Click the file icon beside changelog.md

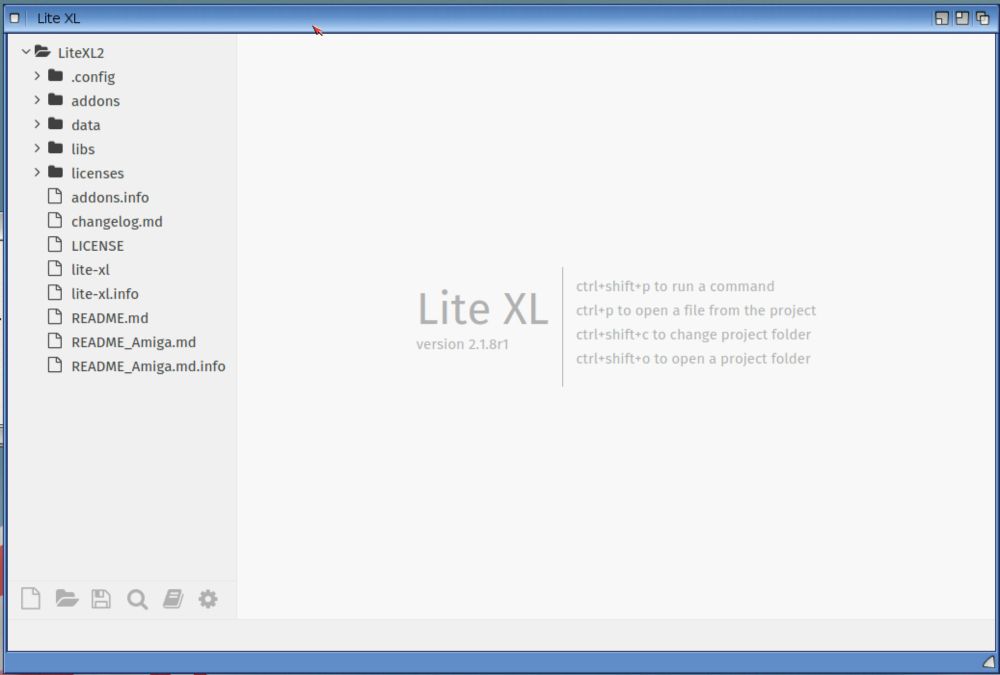point(55,221)
